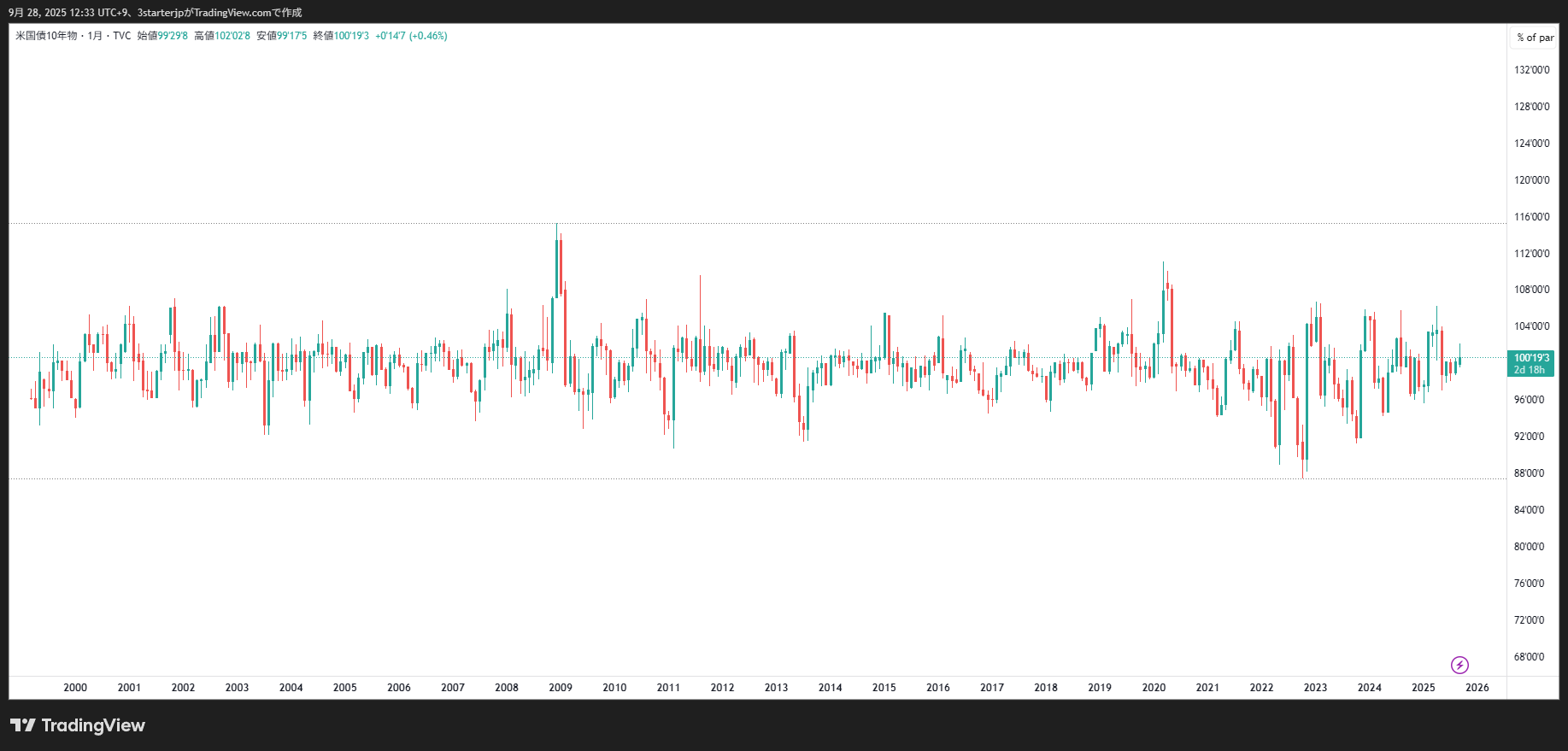This screenshot has height=751, width=1568.
Task: Click the 88'00'0 price scale label
Action: click(1529, 473)
